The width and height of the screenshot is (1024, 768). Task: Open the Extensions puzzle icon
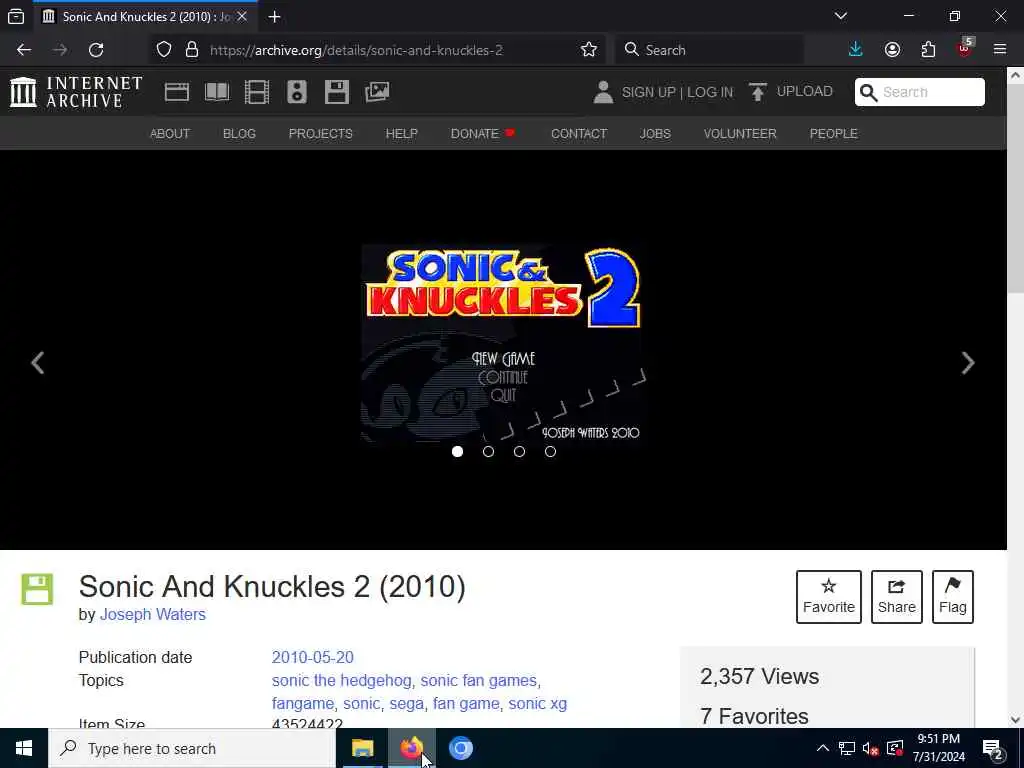click(928, 50)
